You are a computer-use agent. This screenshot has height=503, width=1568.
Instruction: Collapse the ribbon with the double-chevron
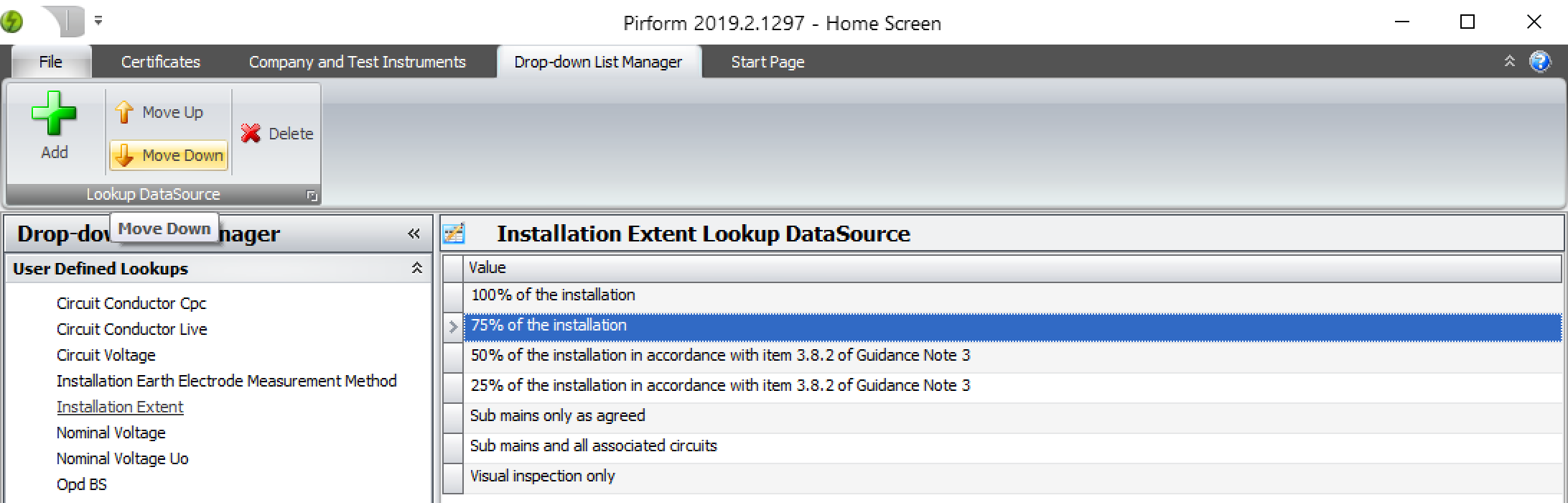click(1510, 62)
